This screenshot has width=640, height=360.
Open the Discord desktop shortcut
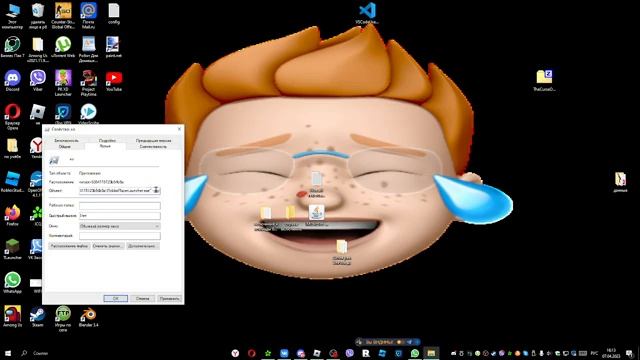tap(12, 80)
